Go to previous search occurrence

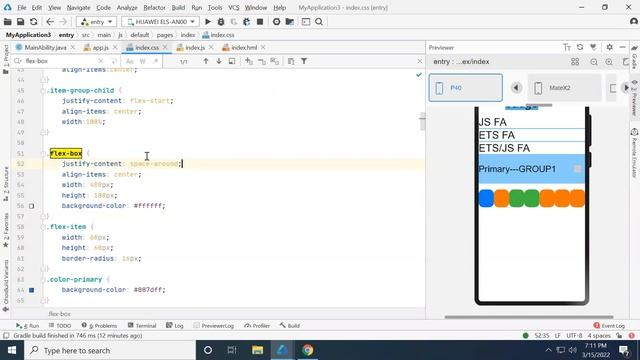pyautogui.click(x=206, y=61)
